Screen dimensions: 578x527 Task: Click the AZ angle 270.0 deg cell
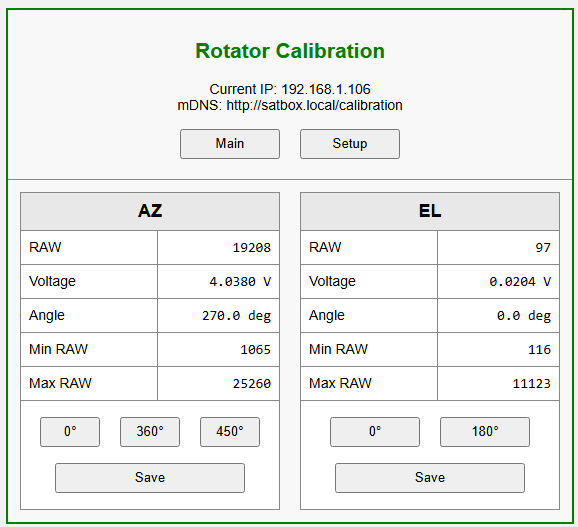click(x=218, y=315)
